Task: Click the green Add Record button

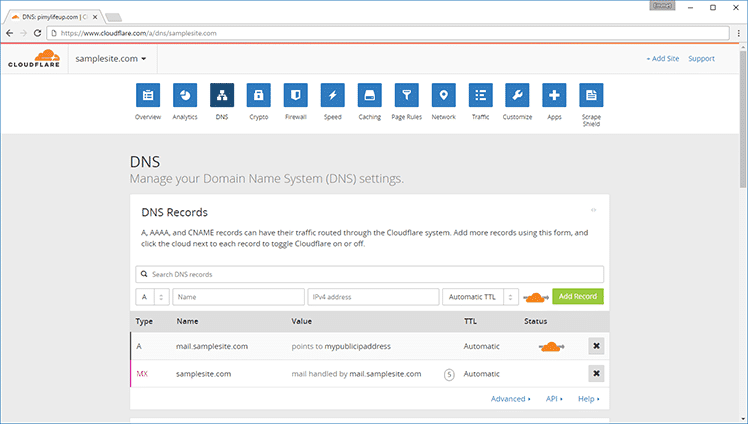Action: (577, 297)
